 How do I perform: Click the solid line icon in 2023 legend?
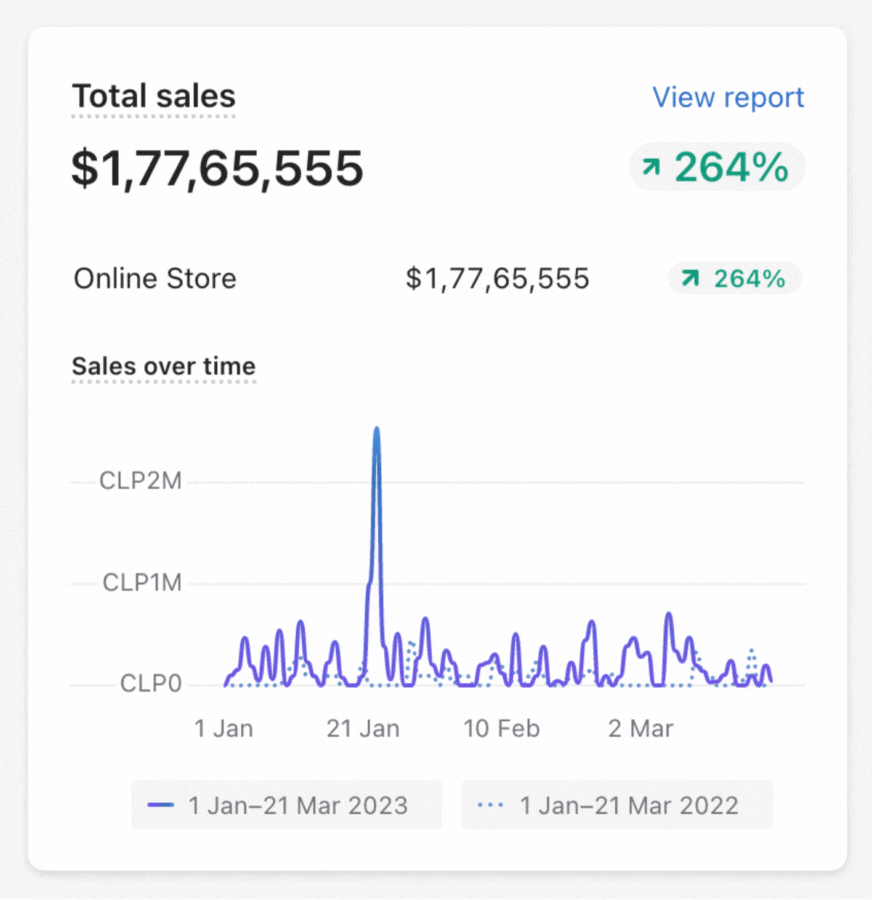160,805
